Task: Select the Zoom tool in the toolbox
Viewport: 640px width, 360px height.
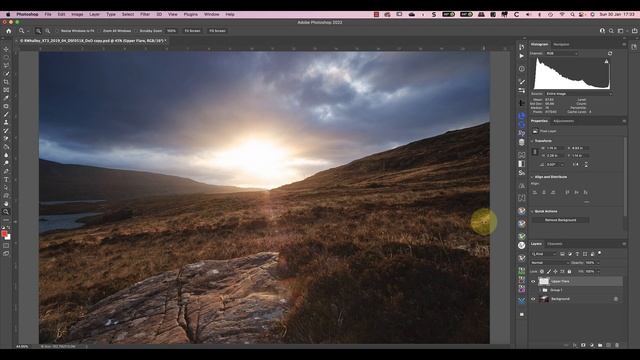Action: pyautogui.click(x=6, y=212)
